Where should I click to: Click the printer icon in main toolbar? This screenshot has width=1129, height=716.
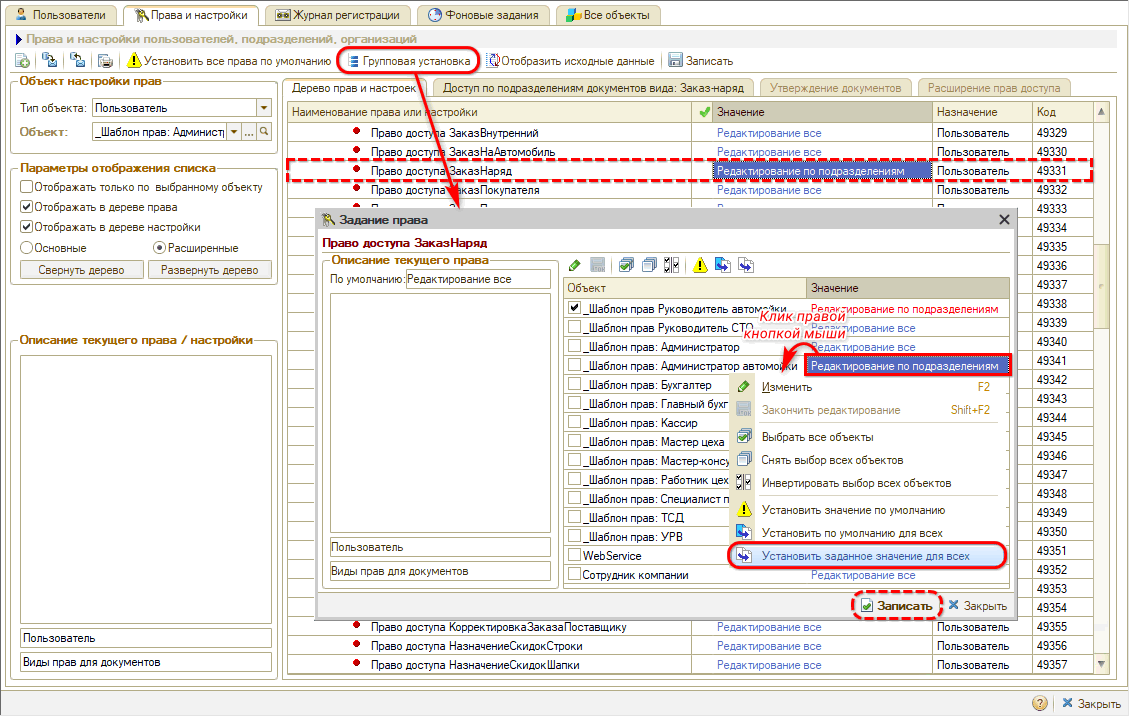105,61
